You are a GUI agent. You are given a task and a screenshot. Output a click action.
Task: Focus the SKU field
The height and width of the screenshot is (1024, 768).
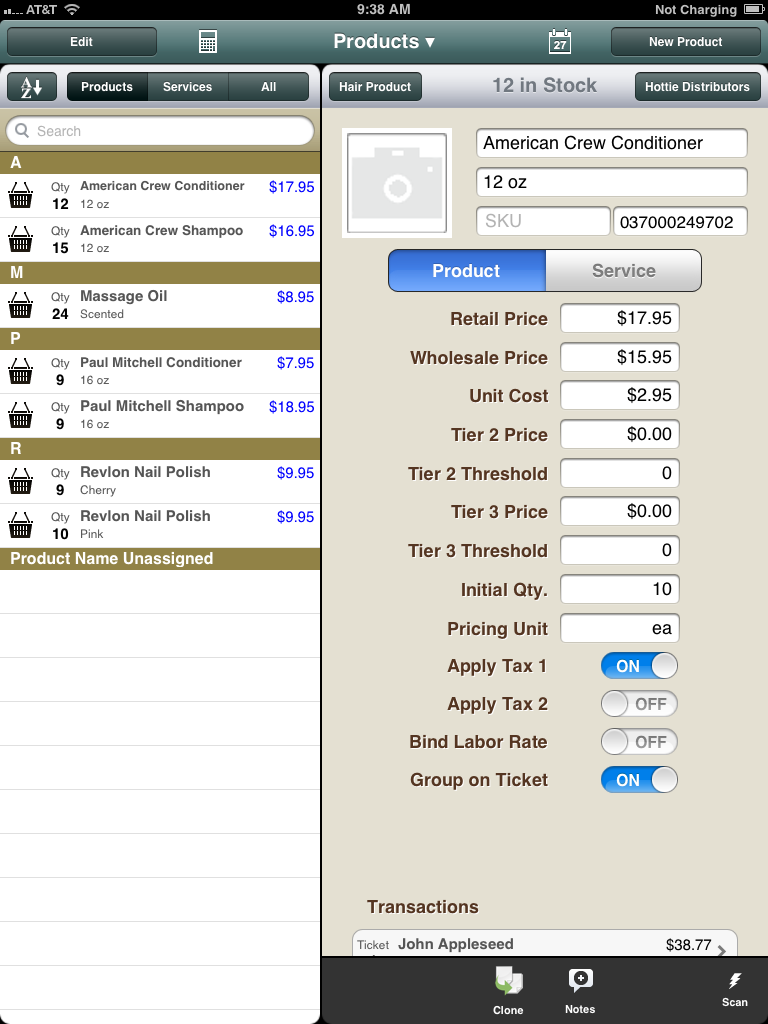[x=543, y=221]
